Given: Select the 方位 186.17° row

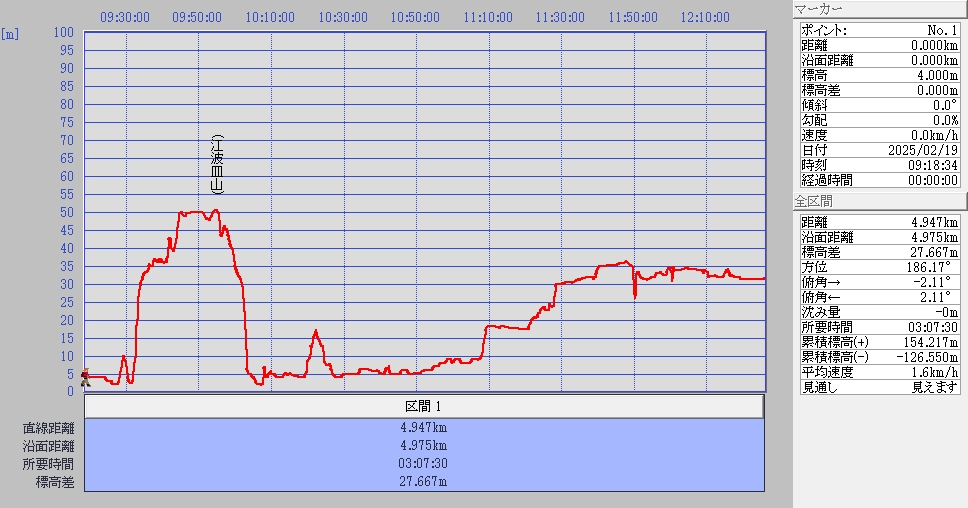Looking at the screenshot, I should pos(879,267).
